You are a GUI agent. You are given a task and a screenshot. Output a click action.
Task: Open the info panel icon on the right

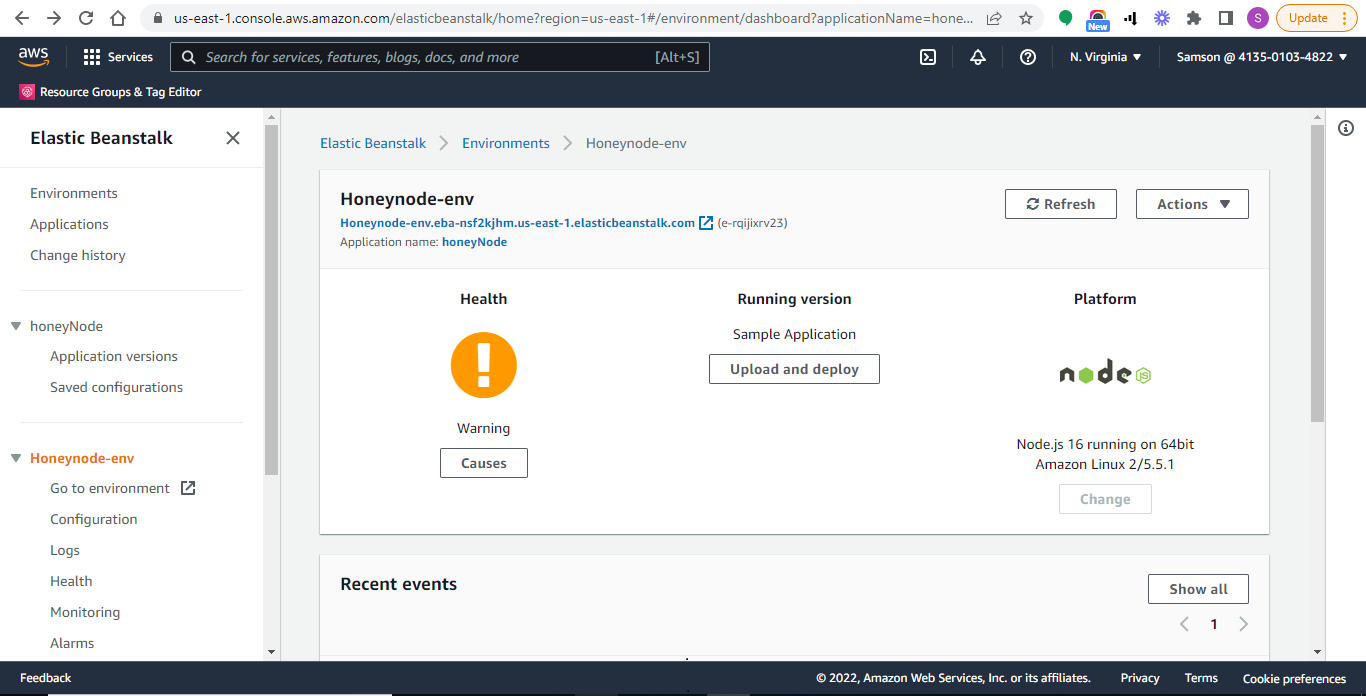(x=1345, y=128)
